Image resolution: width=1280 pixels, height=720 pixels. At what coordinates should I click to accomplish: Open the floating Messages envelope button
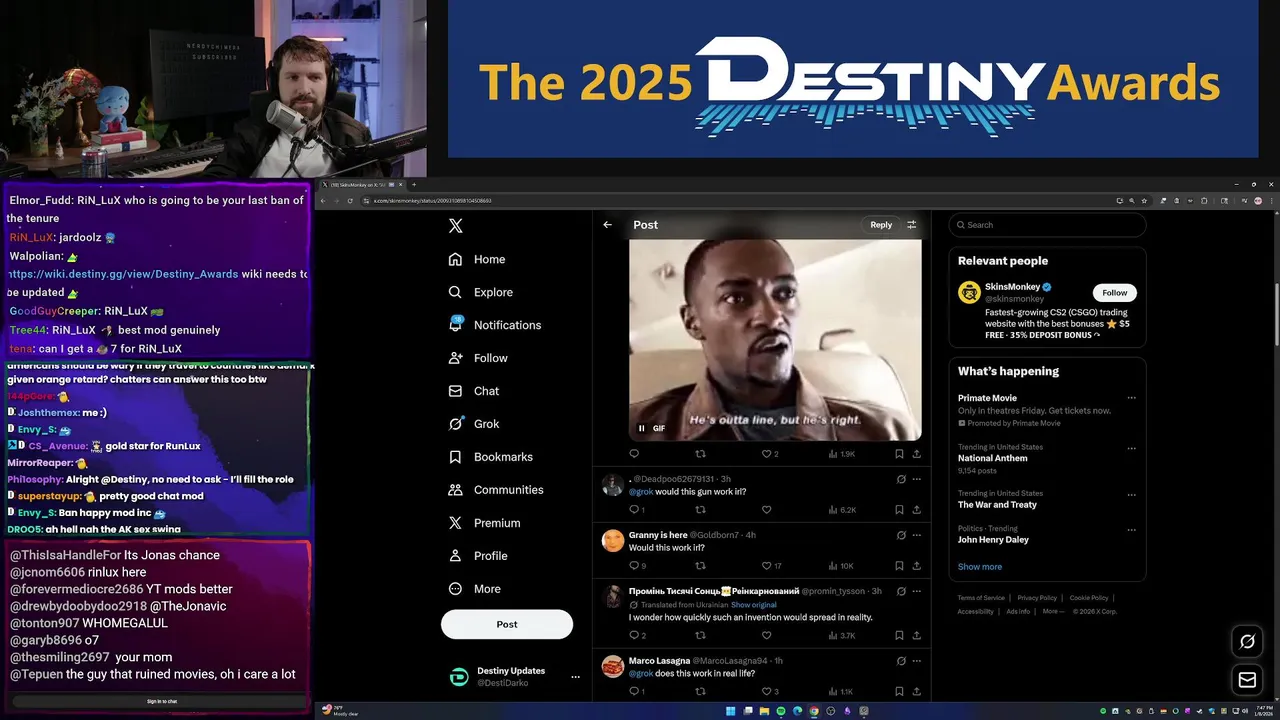pyautogui.click(x=1247, y=681)
